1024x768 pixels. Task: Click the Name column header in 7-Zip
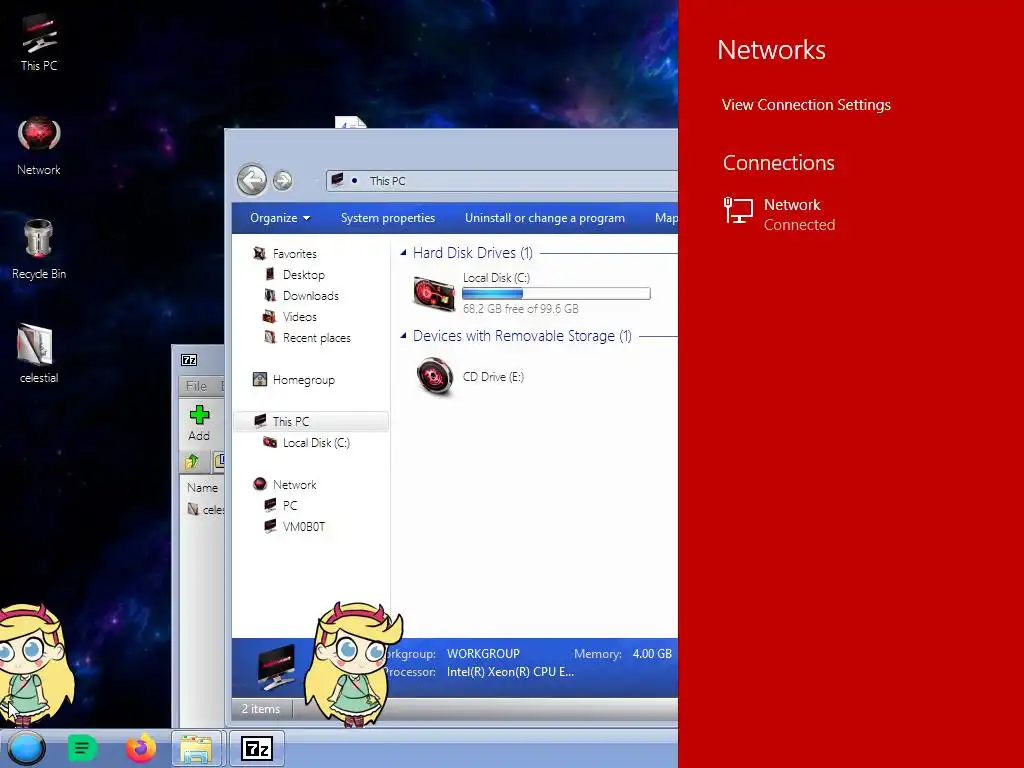[202, 487]
